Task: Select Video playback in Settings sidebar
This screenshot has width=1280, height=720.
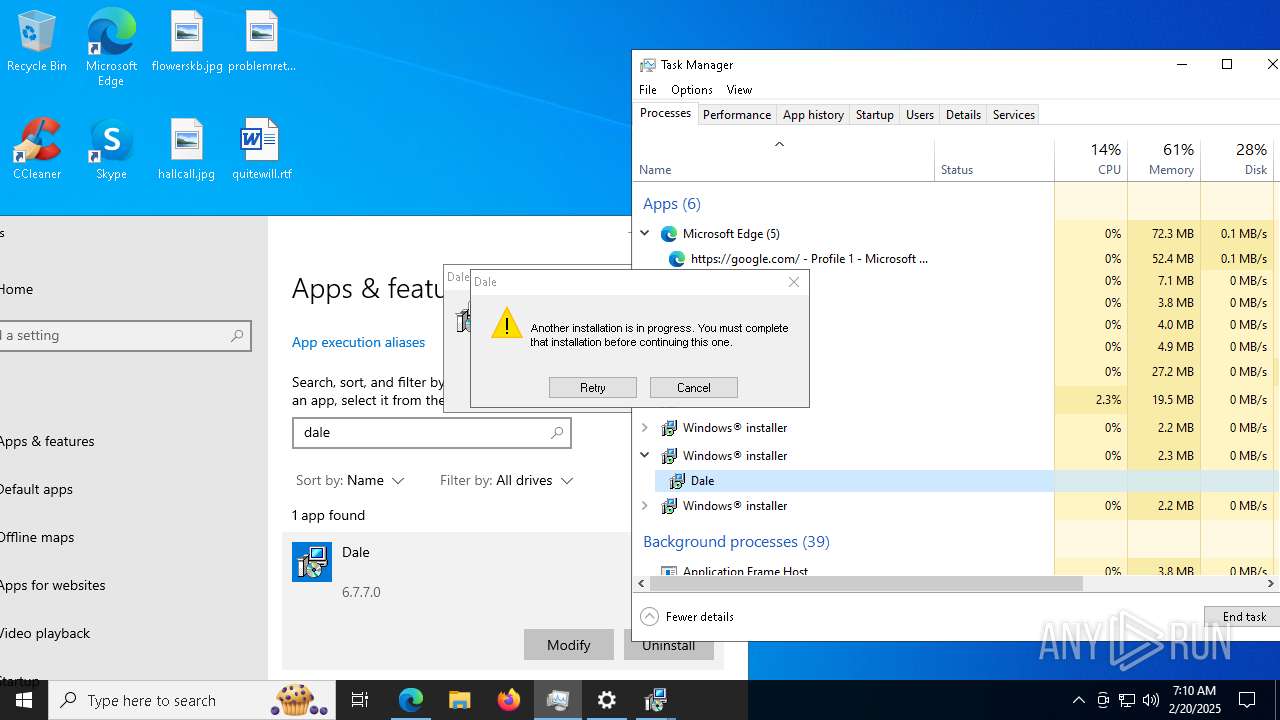Action: pyautogui.click(x=45, y=633)
